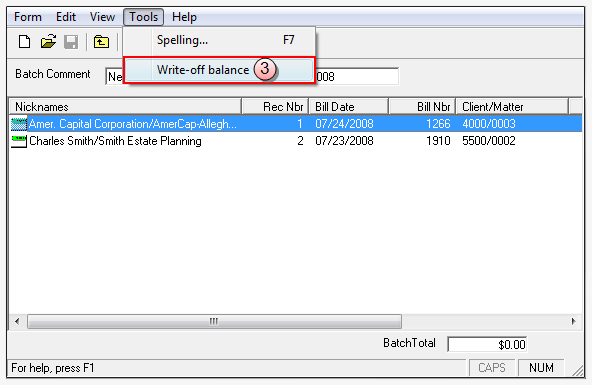
Task: Click bill number 1266
Action: (x=438, y=124)
